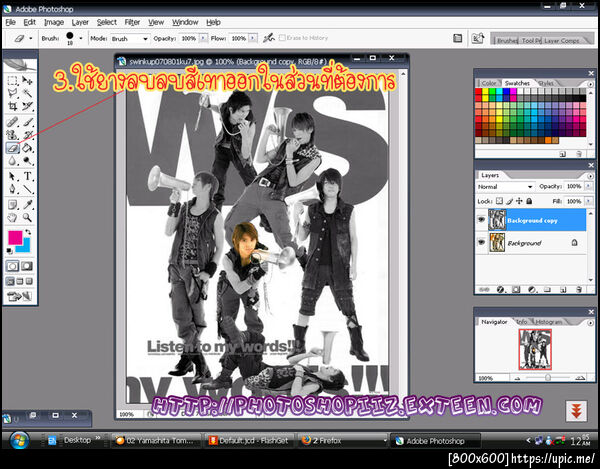Select the Eyedropper tool
This screenshot has width=600, height=469.
coord(27,205)
